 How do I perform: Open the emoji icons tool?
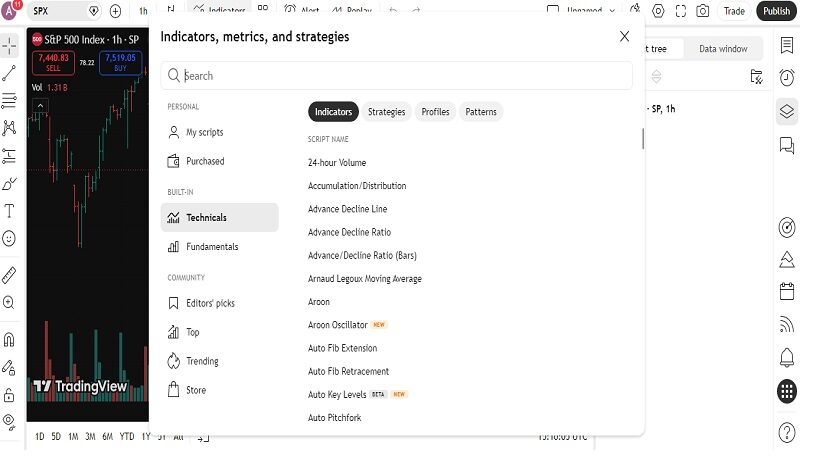pos(9,239)
